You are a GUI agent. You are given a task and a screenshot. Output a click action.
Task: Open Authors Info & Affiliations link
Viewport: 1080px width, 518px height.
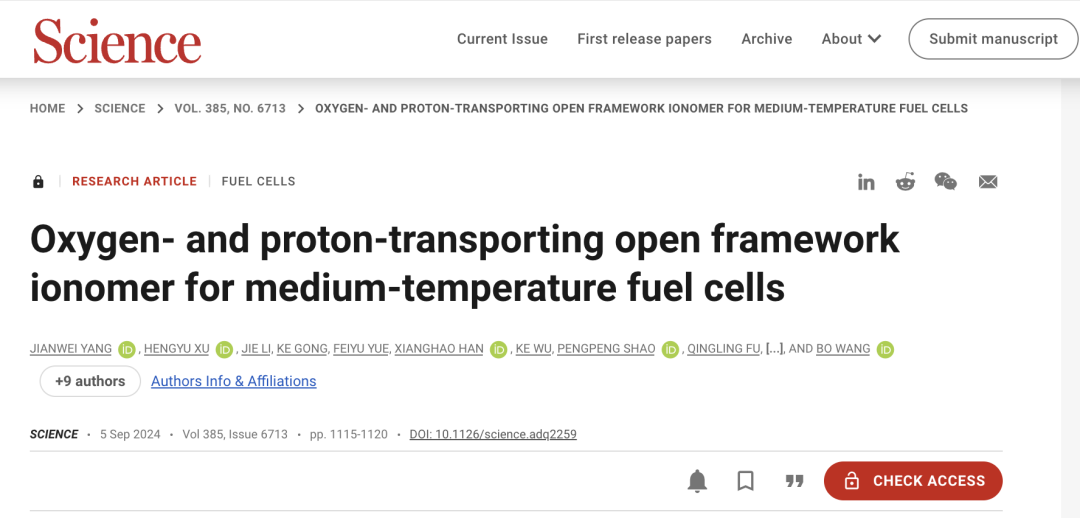(x=233, y=381)
